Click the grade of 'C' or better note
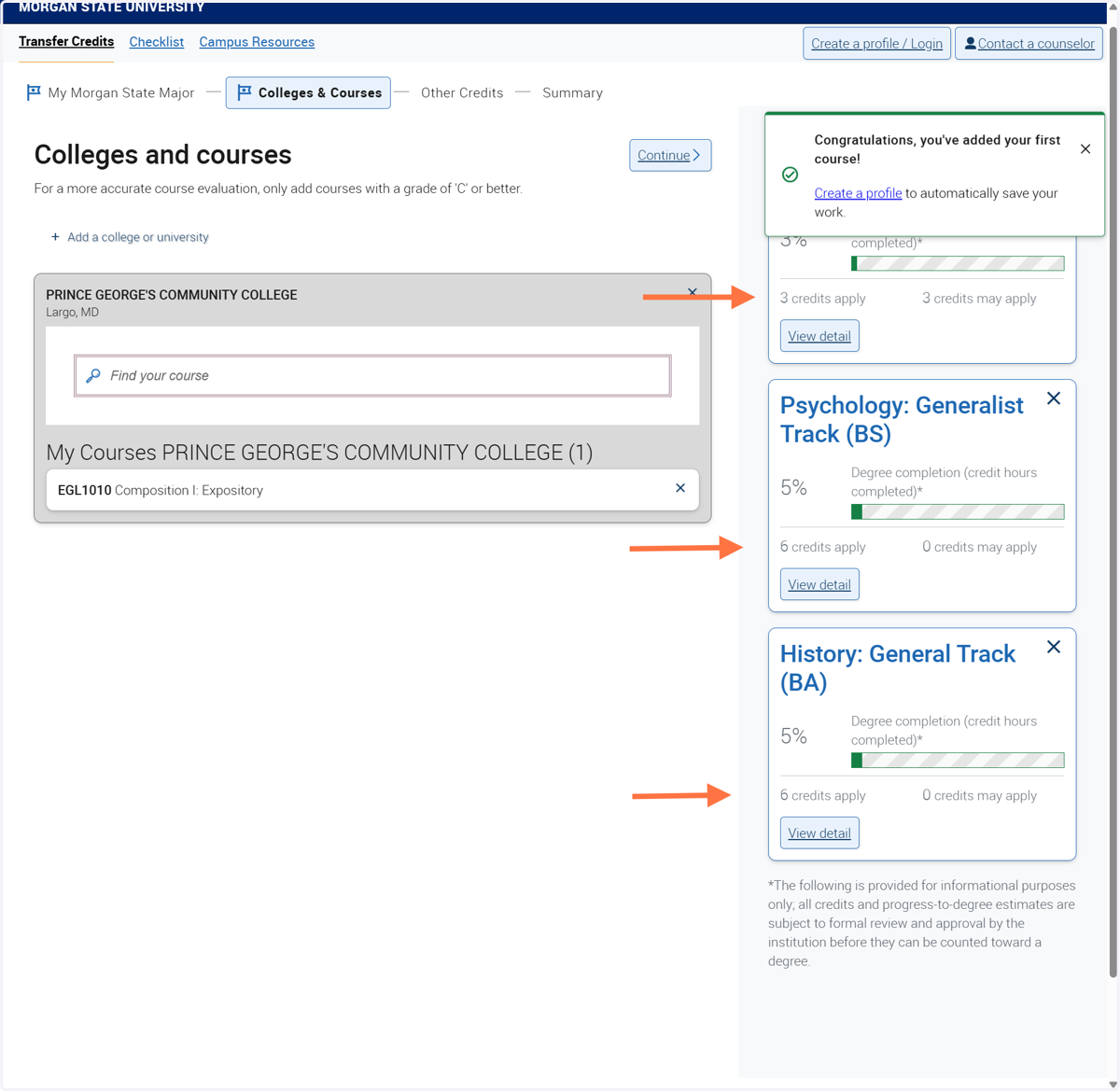Screen dimensions: 1120x1091 (x=278, y=189)
